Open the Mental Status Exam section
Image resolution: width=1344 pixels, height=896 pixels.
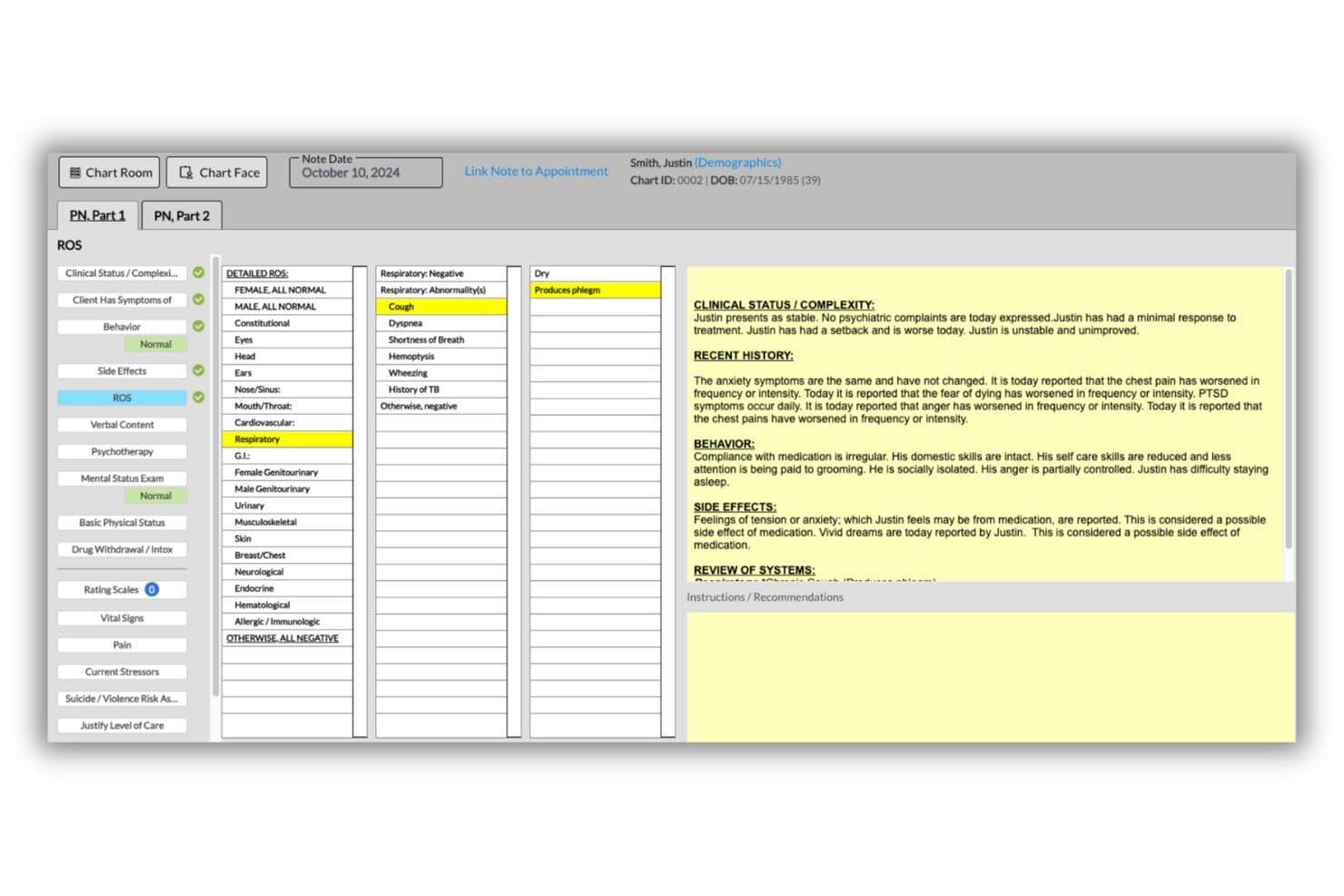(122, 478)
